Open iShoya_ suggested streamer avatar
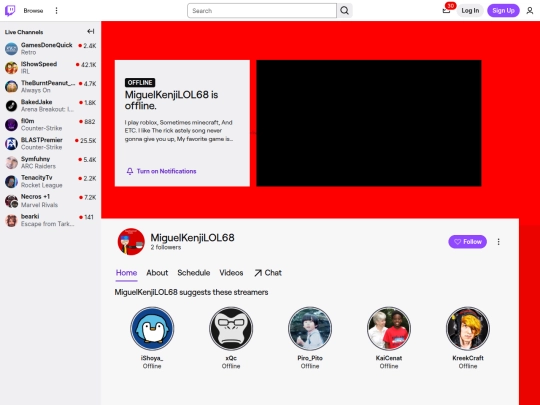This screenshot has width=540, height=405. [152, 329]
